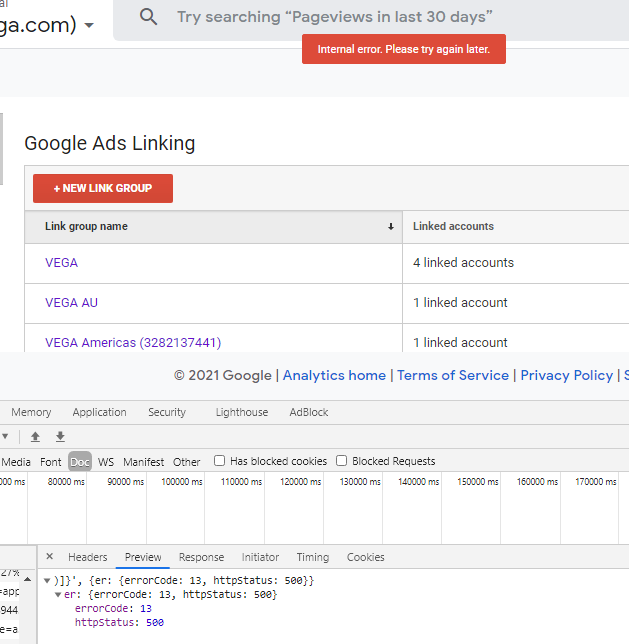This screenshot has width=629, height=644.
Task: Click the import HAR upload arrow
Action: coord(35,437)
